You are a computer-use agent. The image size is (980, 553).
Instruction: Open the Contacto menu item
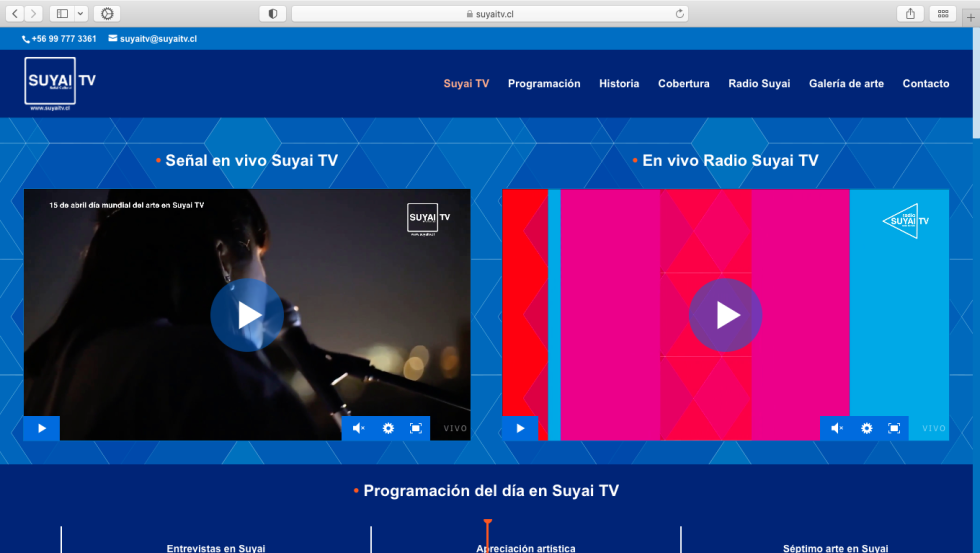tap(925, 84)
